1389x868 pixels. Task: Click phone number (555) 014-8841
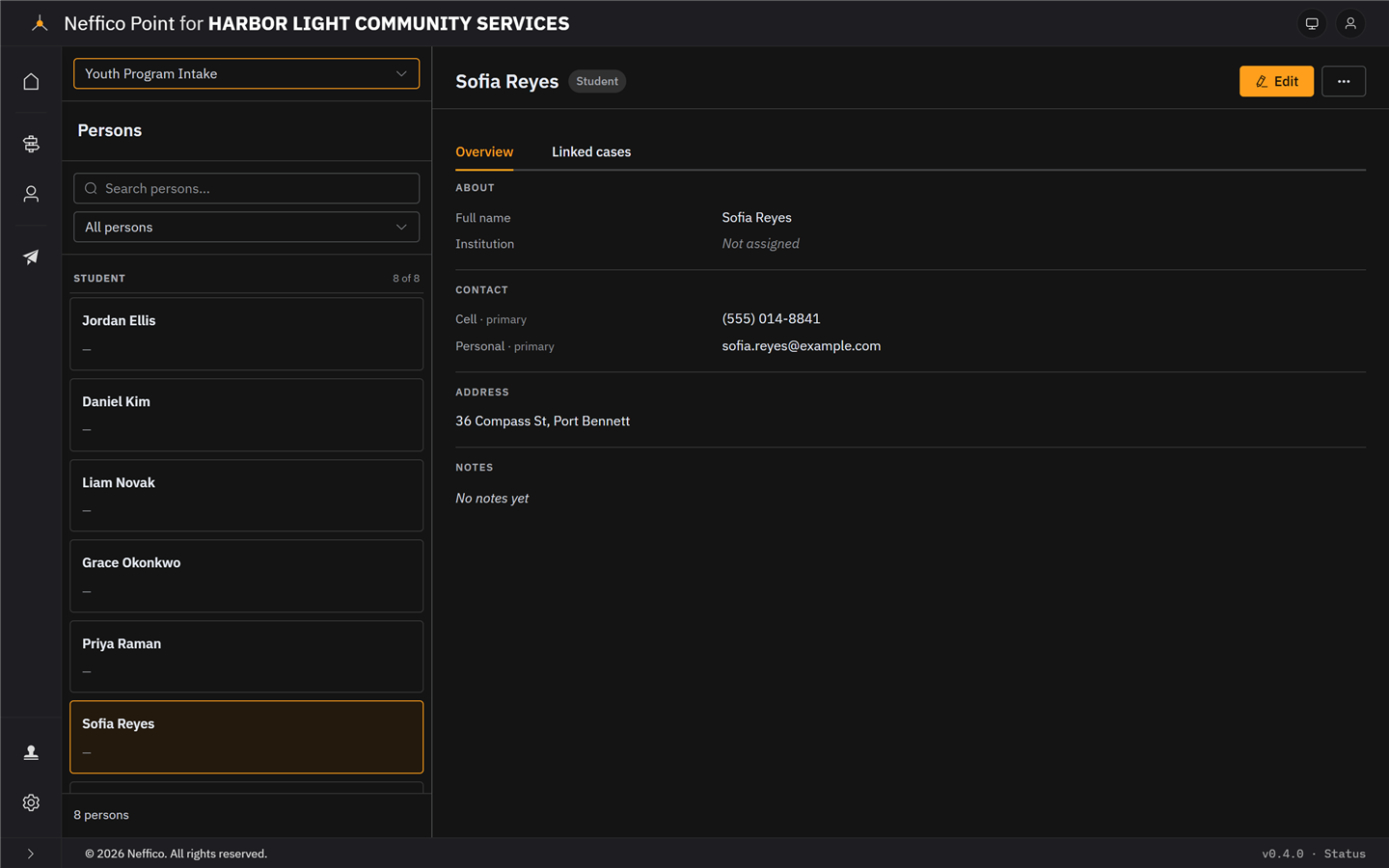tap(771, 318)
